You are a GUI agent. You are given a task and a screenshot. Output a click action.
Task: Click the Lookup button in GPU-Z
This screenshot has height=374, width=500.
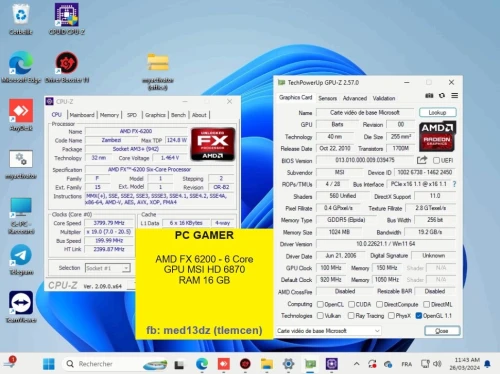coord(437,112)
